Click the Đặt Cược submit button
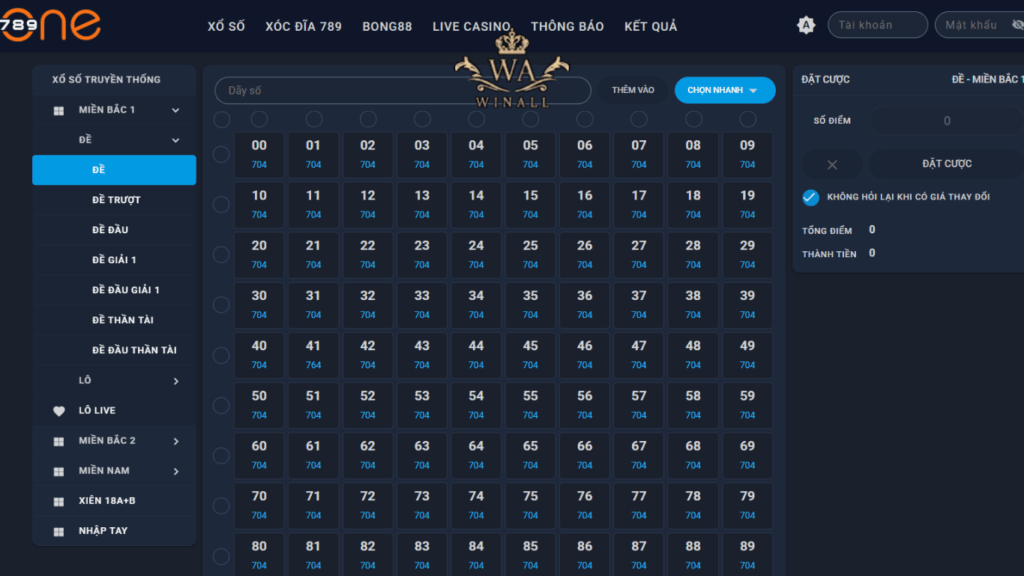 pyautogui.click(x=946, y=164)
